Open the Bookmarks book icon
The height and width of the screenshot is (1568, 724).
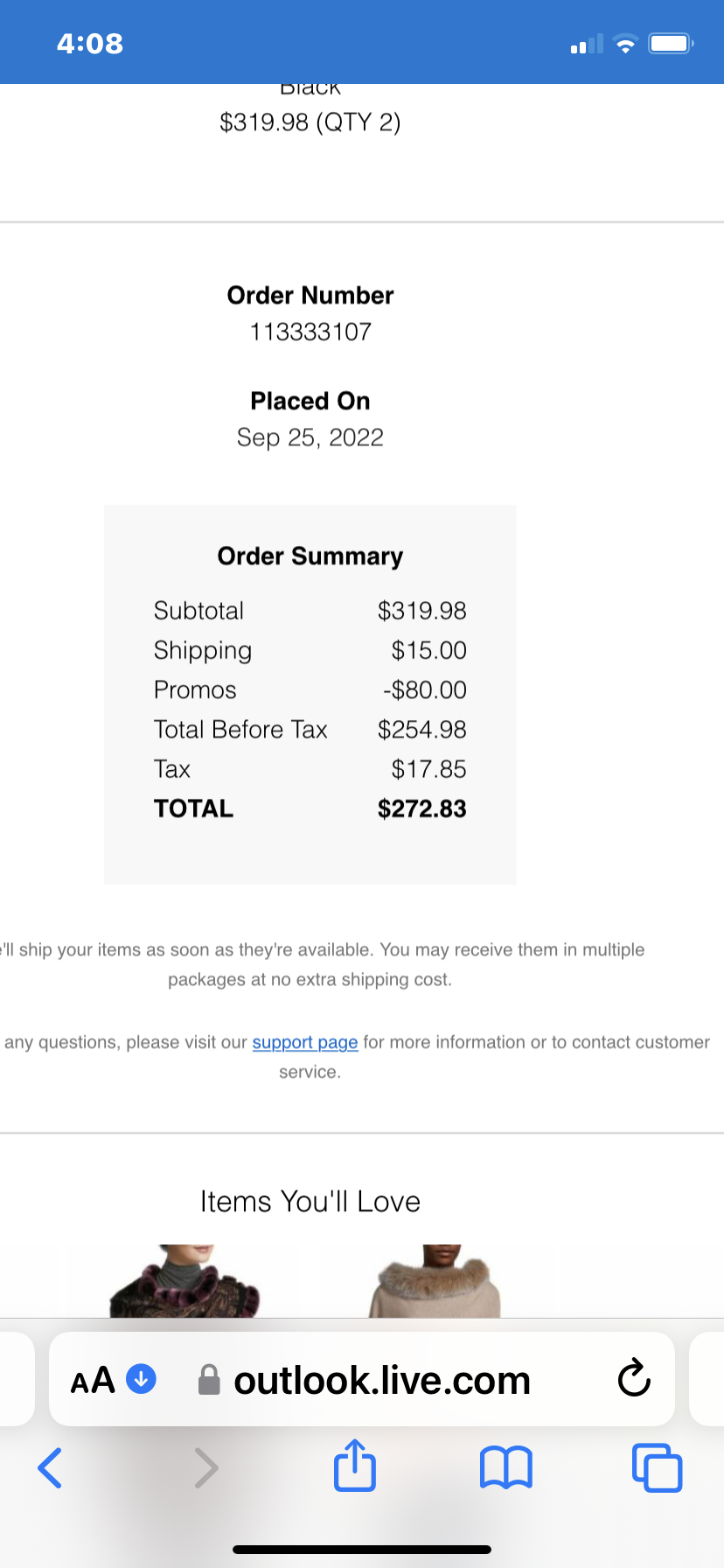point(505,1467)
